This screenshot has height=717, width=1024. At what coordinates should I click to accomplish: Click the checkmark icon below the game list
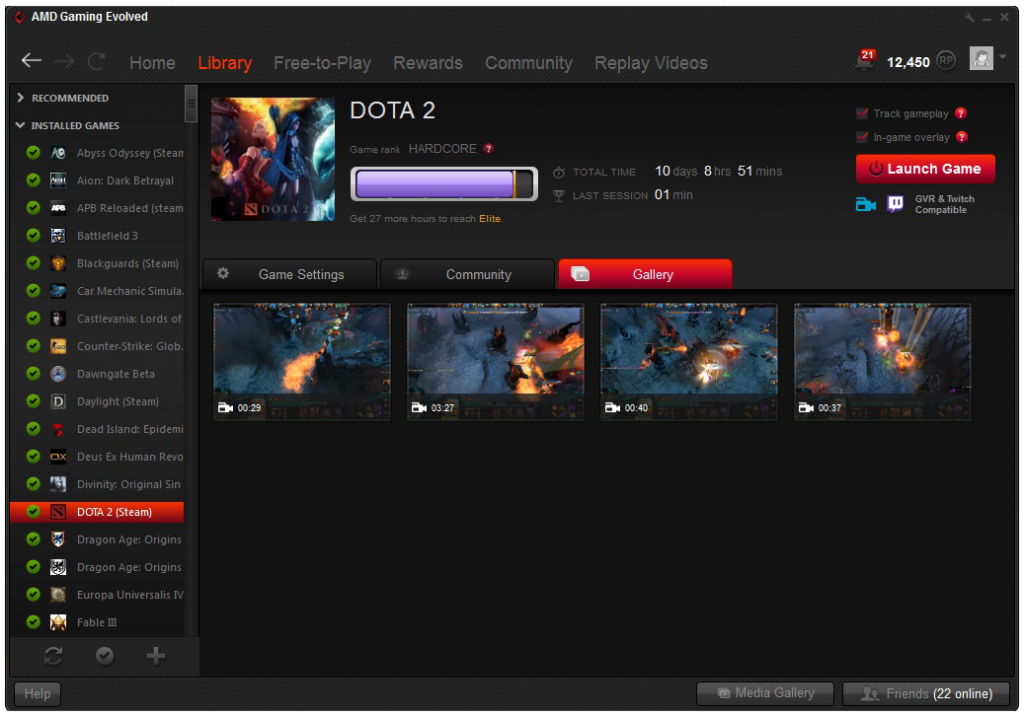tap(104, 656)
